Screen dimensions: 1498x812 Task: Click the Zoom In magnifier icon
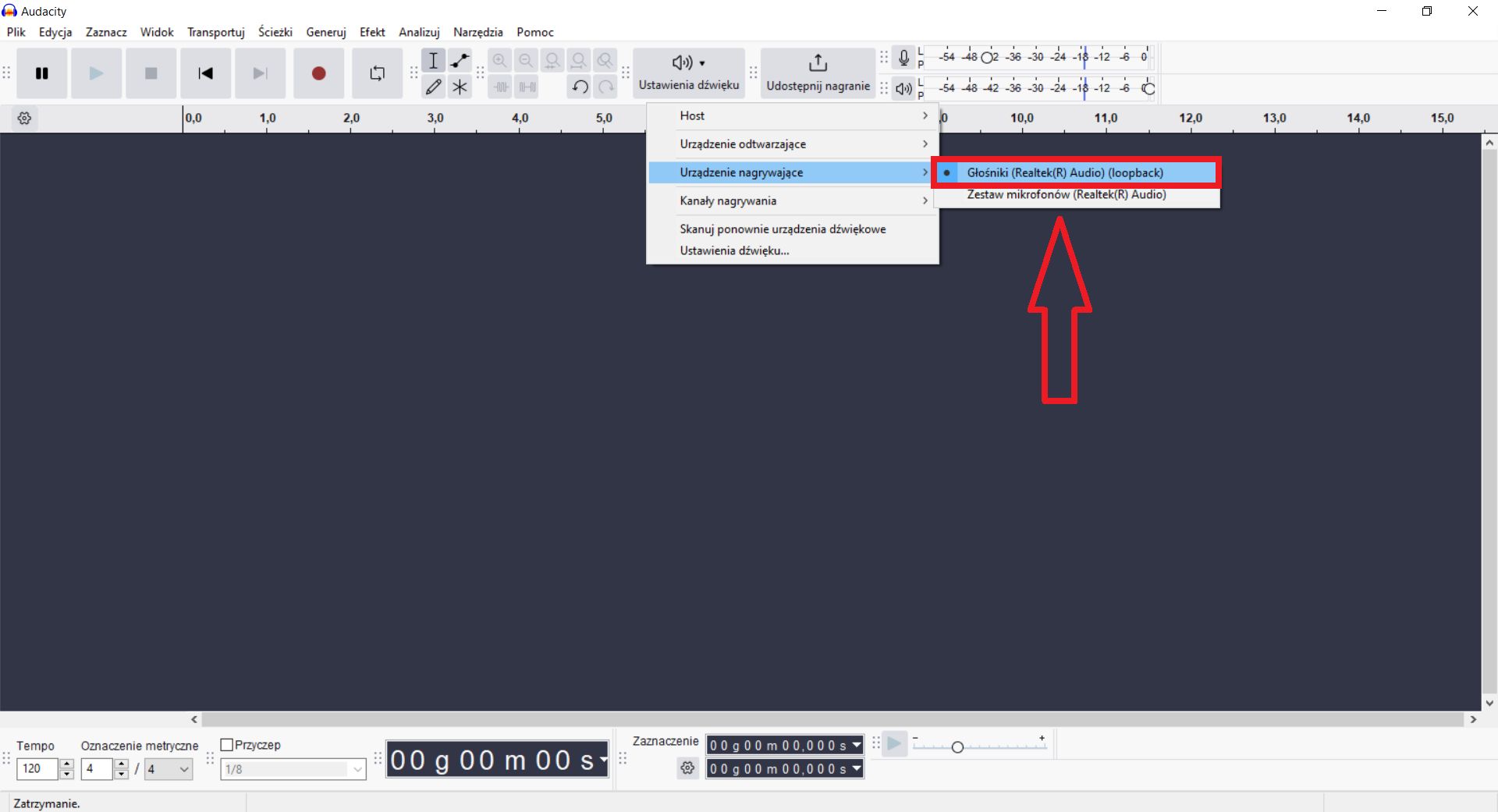click(x=500, y=61)
